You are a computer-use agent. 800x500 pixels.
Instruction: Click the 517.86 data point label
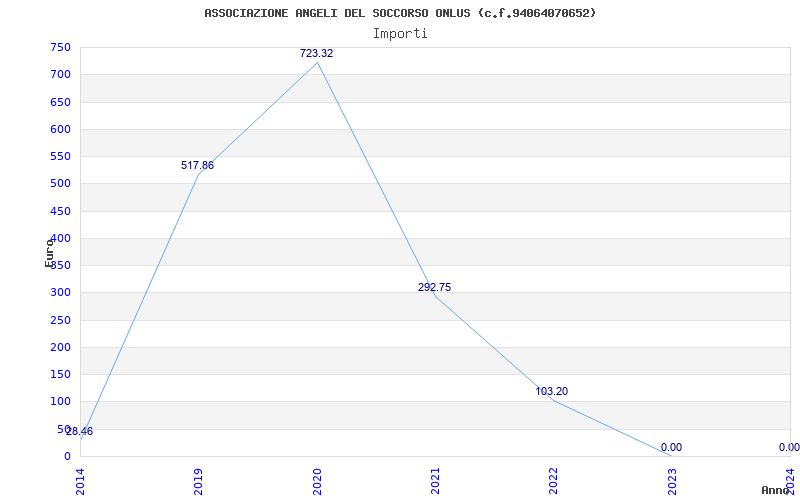click(197, 165)
